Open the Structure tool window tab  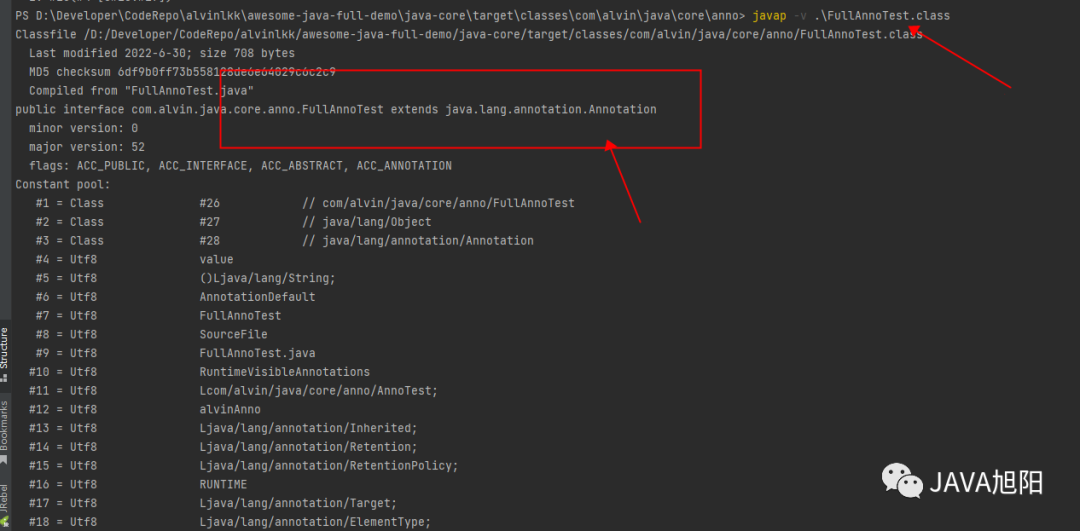coord(5,354)
